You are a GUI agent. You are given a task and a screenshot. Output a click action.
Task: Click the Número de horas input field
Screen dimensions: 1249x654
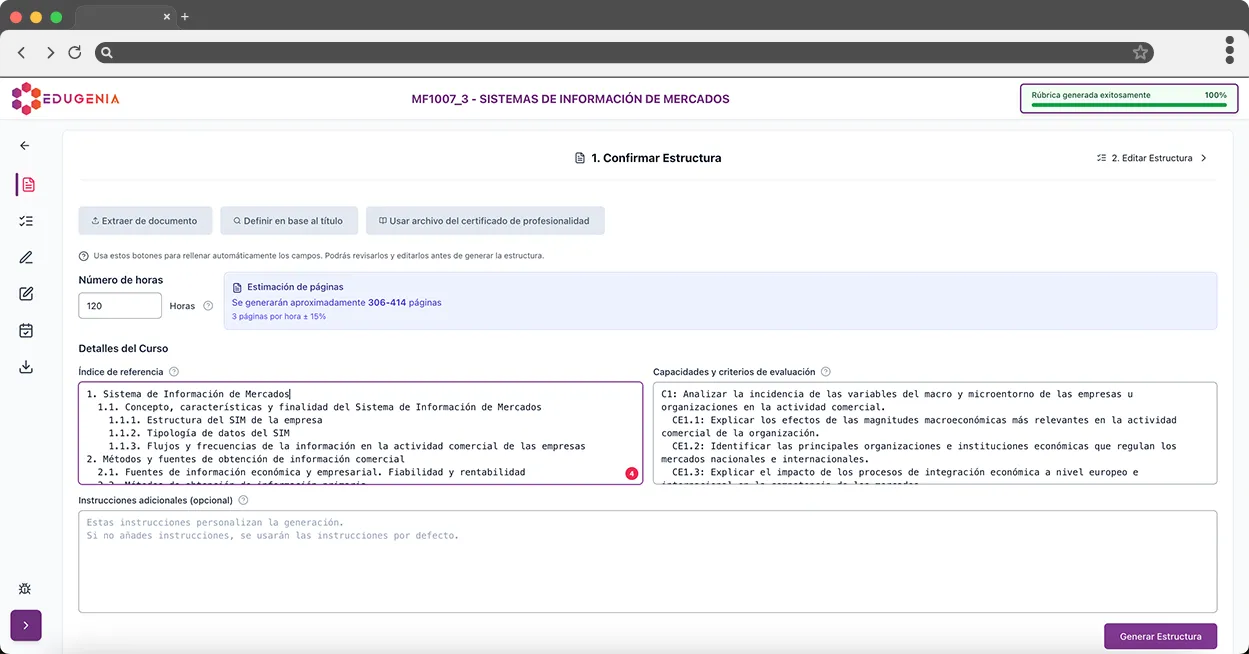[x=120, y=306]
